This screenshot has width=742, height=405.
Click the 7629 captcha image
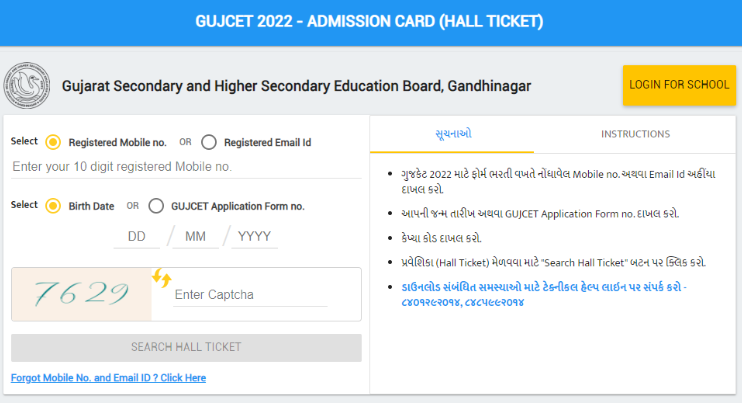tap(81, 294)
